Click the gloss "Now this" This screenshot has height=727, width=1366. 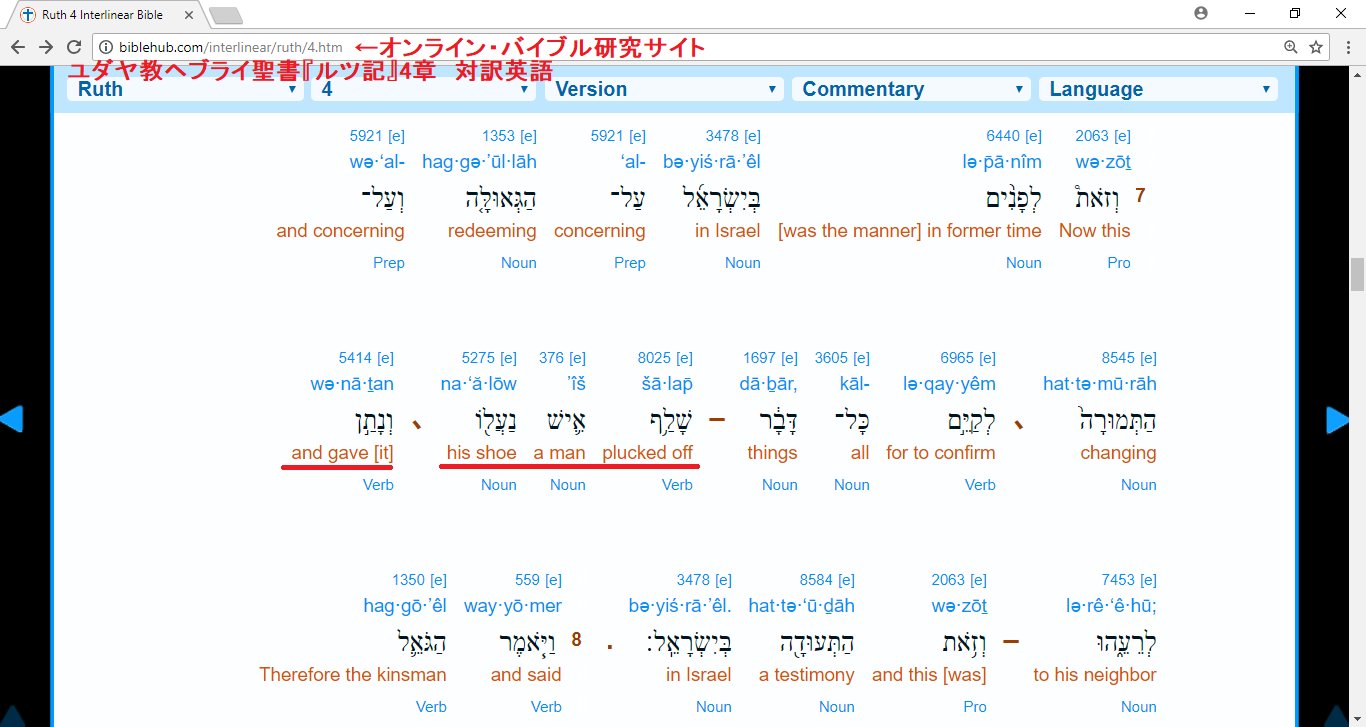pos(1095,231)
